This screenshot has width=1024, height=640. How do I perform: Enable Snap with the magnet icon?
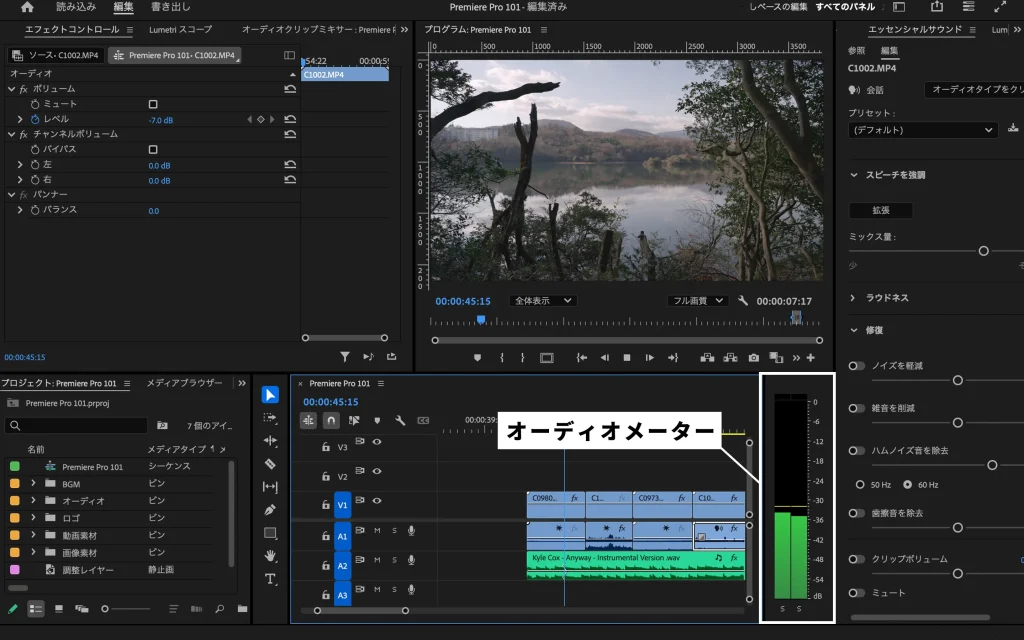click(x=330, y=420)
